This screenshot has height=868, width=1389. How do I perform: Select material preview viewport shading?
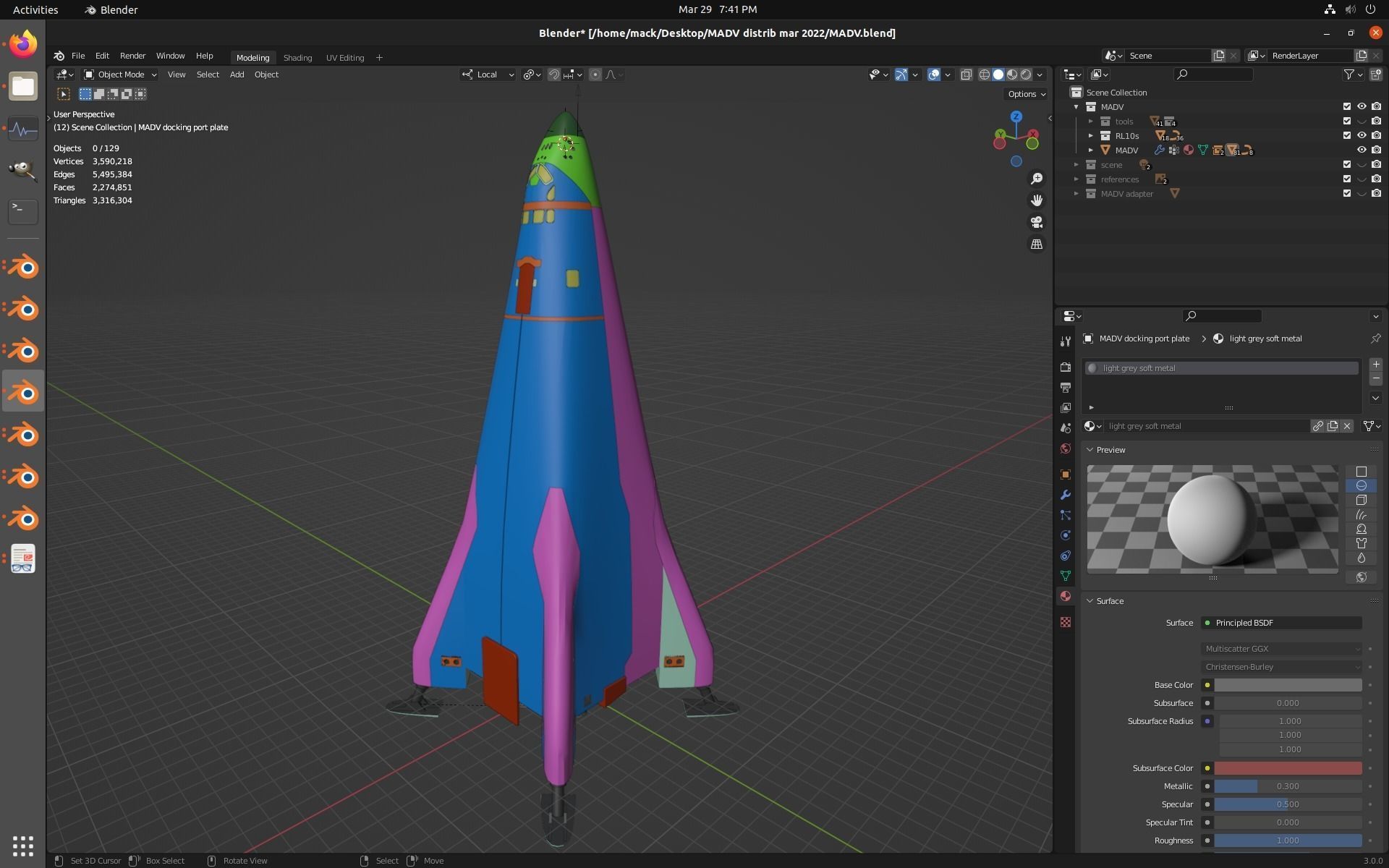tap(1012, 75)
